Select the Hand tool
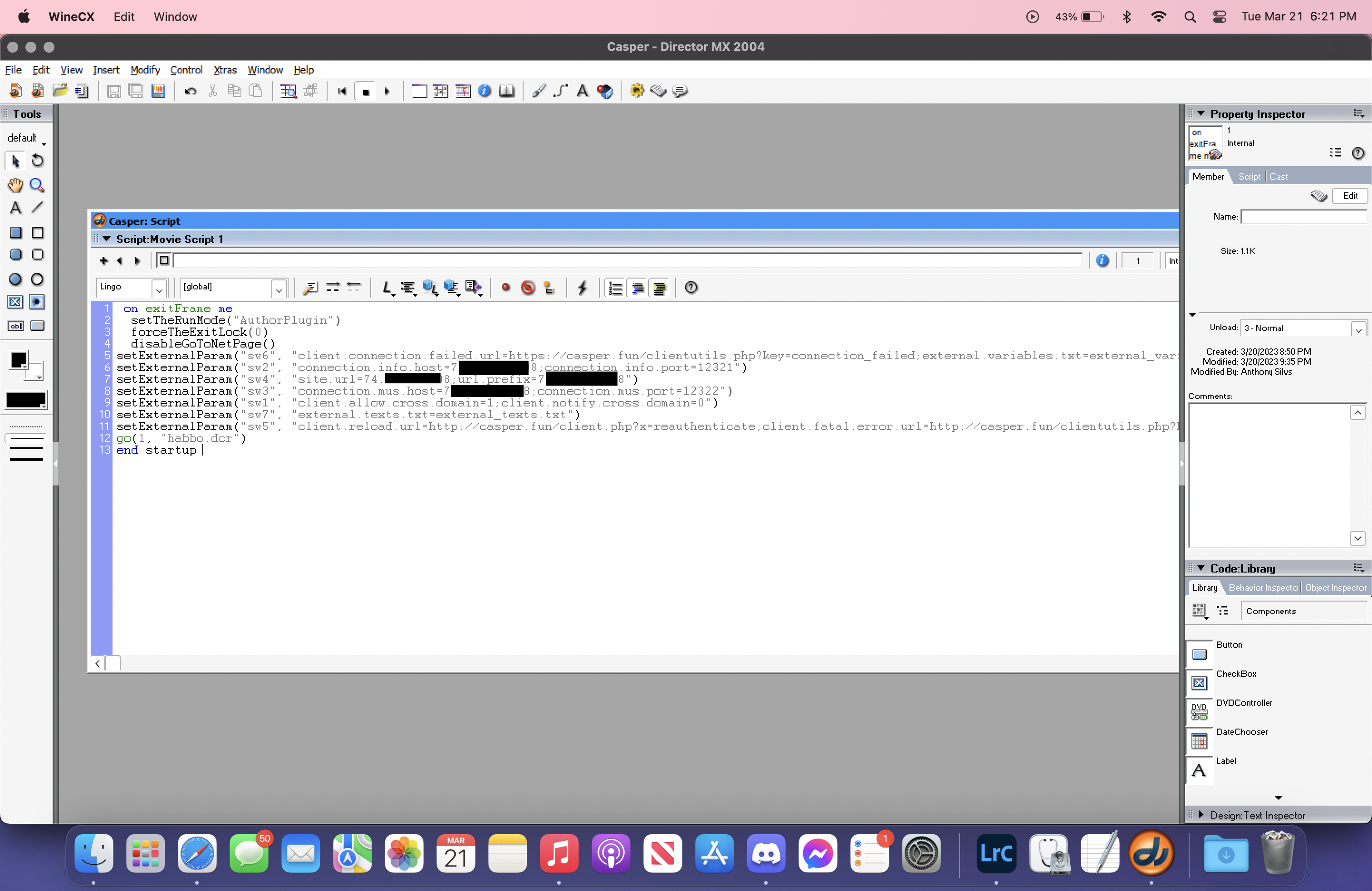Viewport: 1372px width, 891px height. click(x=15, y=185)
